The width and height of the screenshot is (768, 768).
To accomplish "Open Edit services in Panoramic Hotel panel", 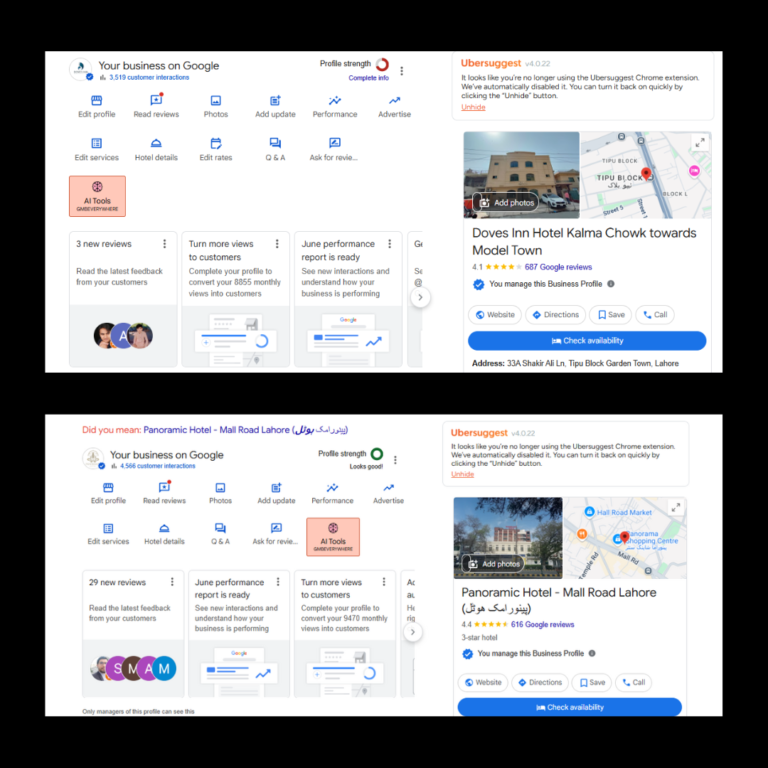I will (x=108, y=534).
